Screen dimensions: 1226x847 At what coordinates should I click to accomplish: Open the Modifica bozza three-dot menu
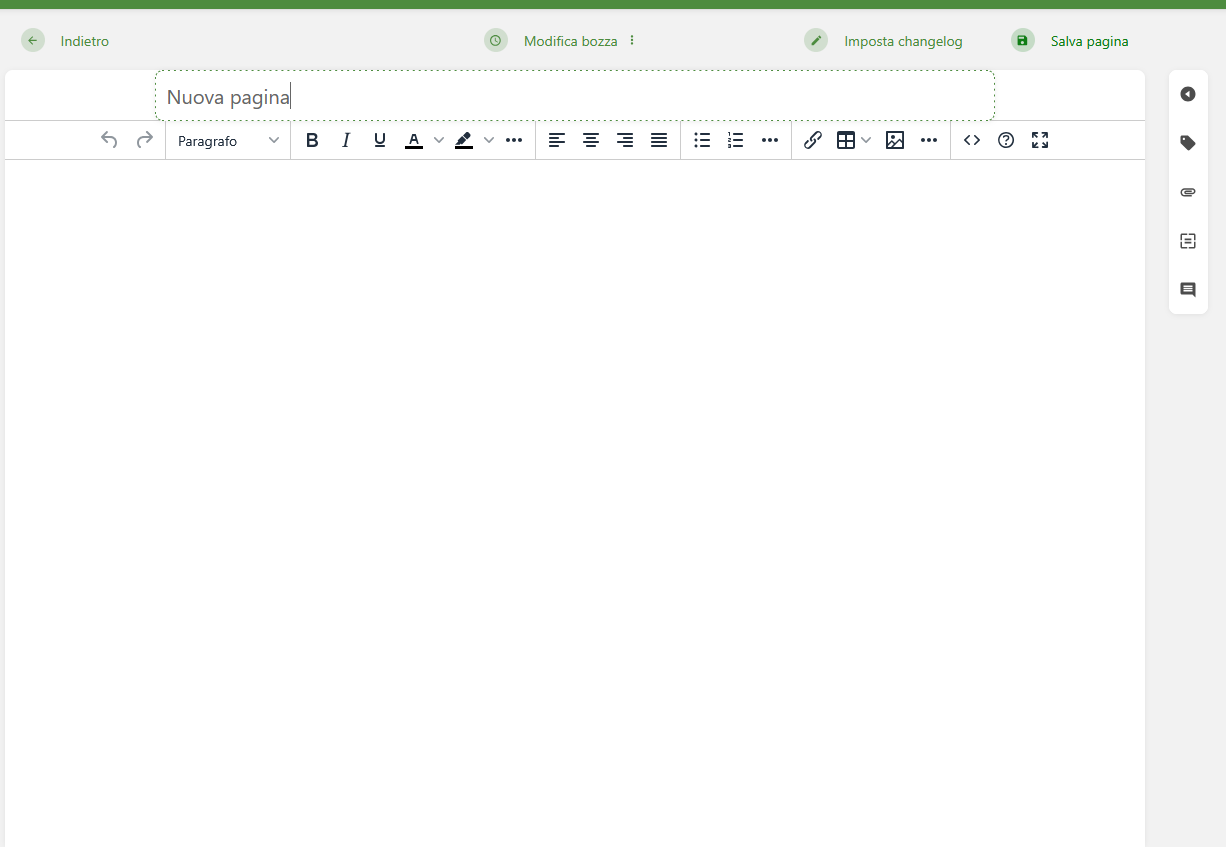[632, 40]
